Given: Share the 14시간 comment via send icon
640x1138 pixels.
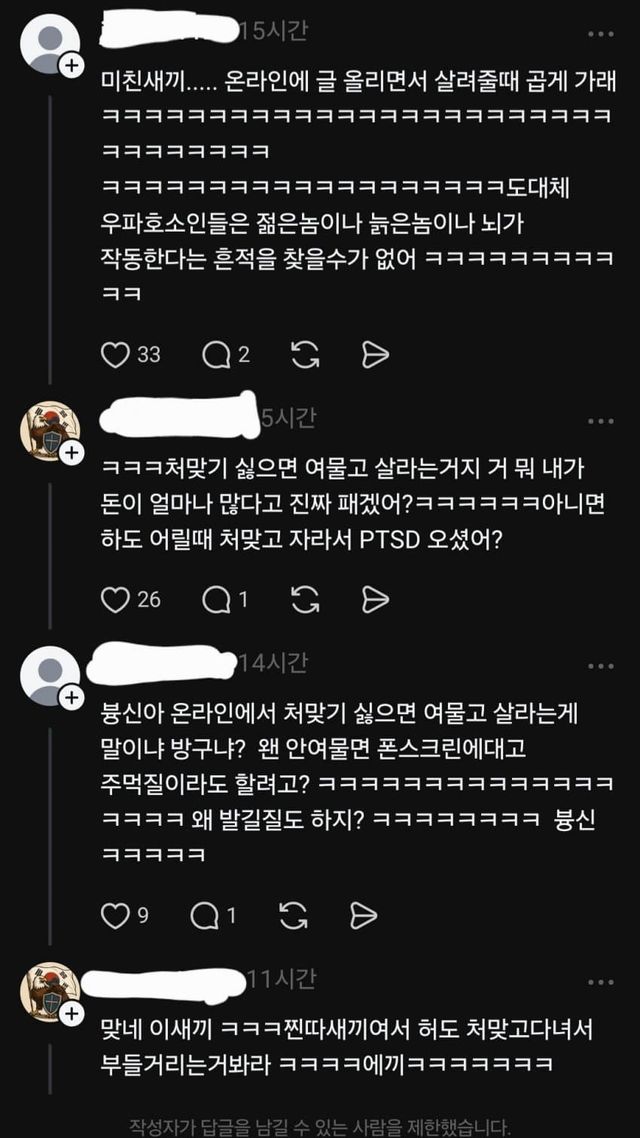Looking at the screenshot, I should (364, 917).
